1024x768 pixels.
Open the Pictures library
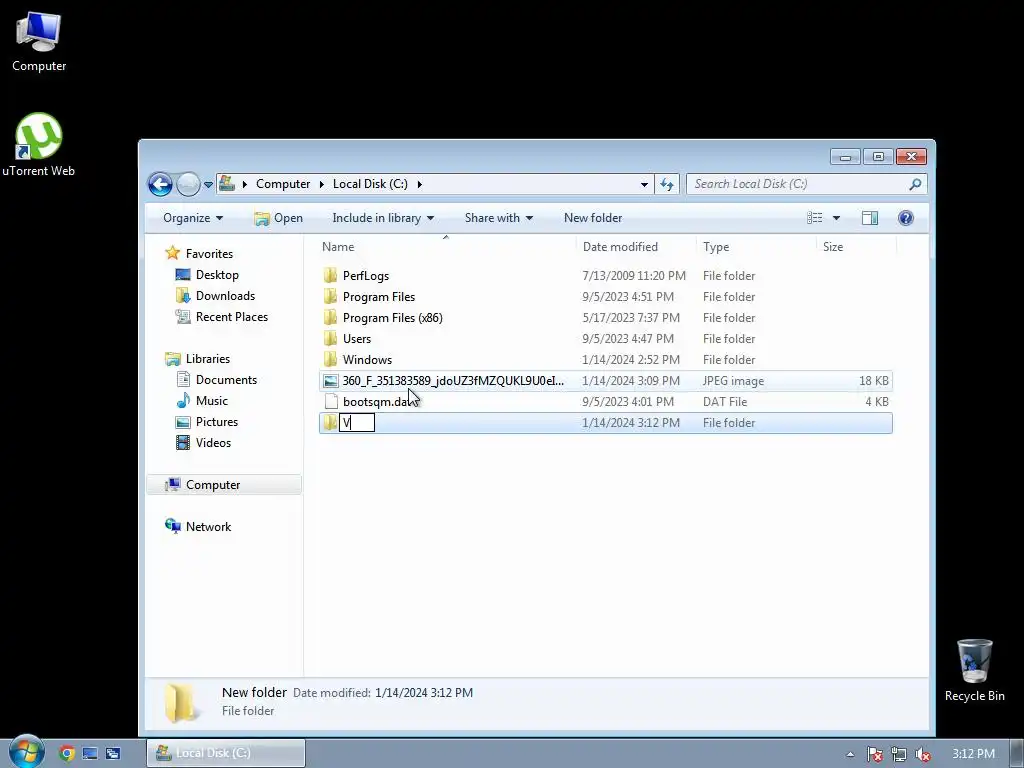[x=216, y=421]
